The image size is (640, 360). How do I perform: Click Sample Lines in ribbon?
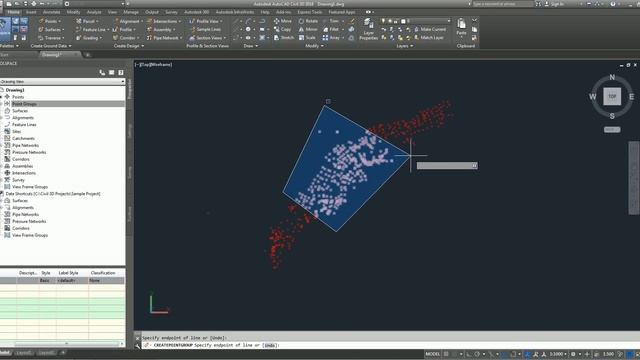tap(206, 29)
